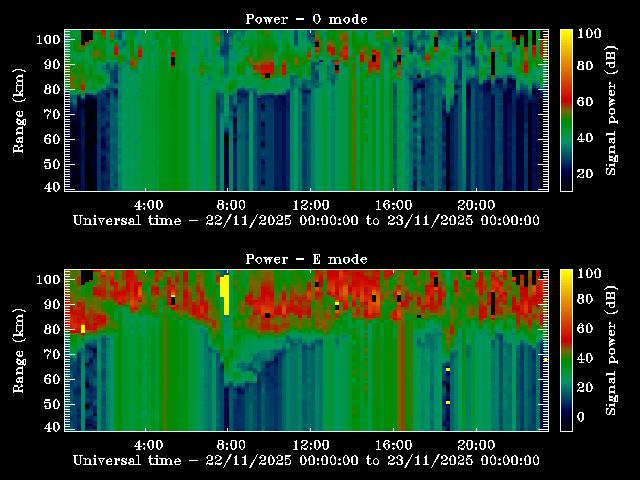Select the tall yellow streak in E mode plot
The image size is (640, 480).
click(x=226, y=294)
